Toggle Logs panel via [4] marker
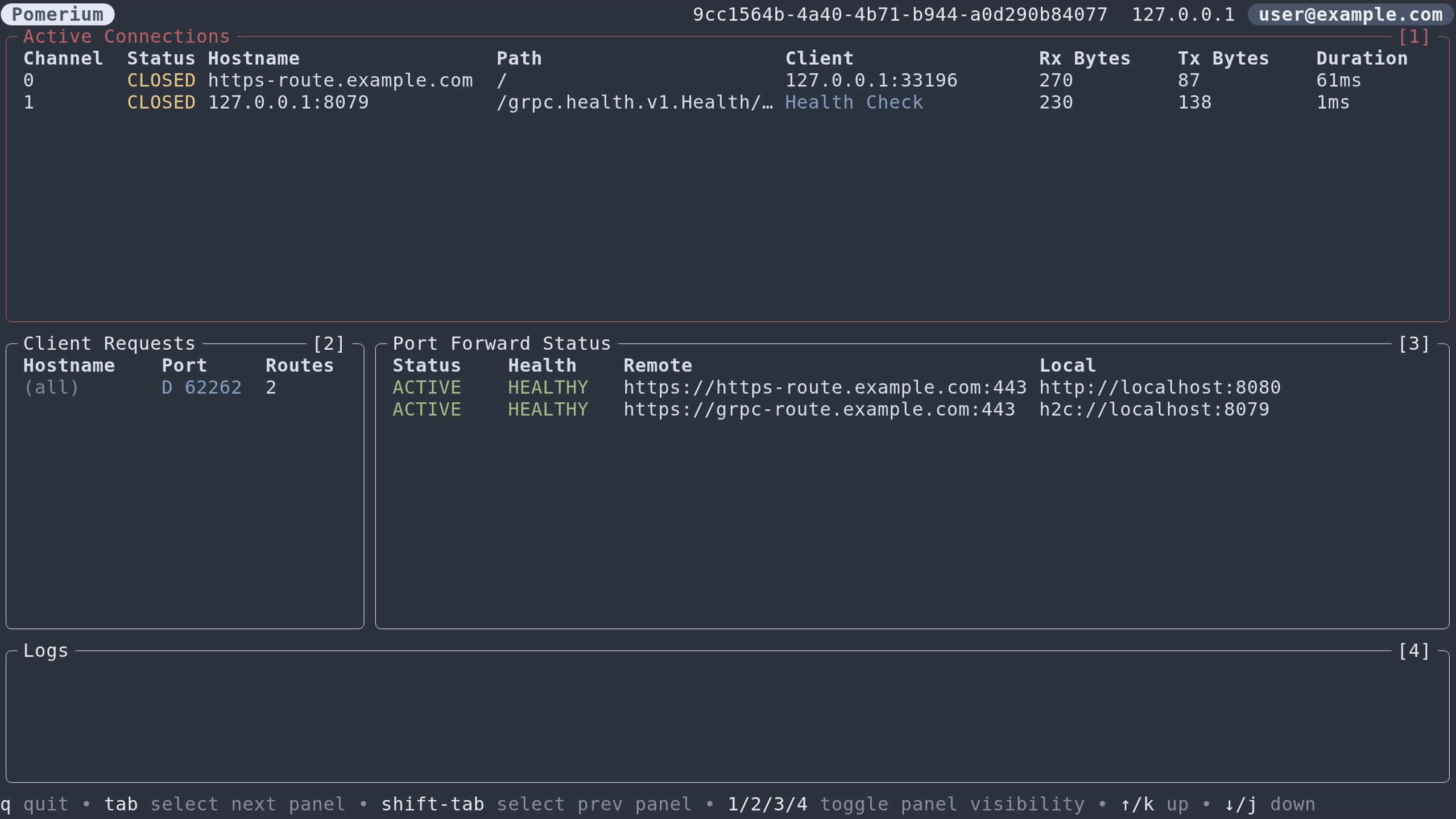Viewport: 1456px width, 819px height. 1414,651
